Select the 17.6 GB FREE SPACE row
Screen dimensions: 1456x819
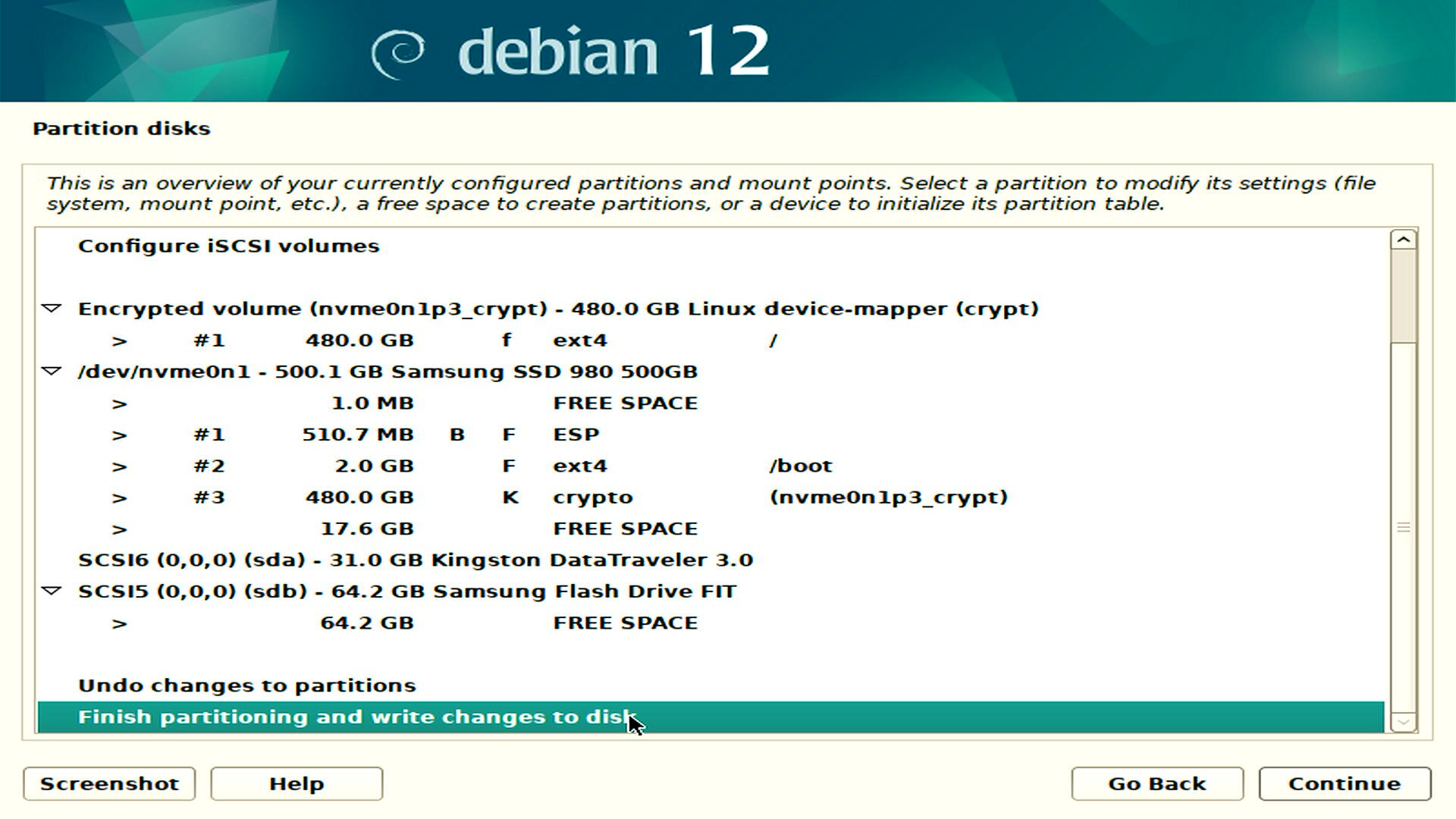tap(711, 529)
